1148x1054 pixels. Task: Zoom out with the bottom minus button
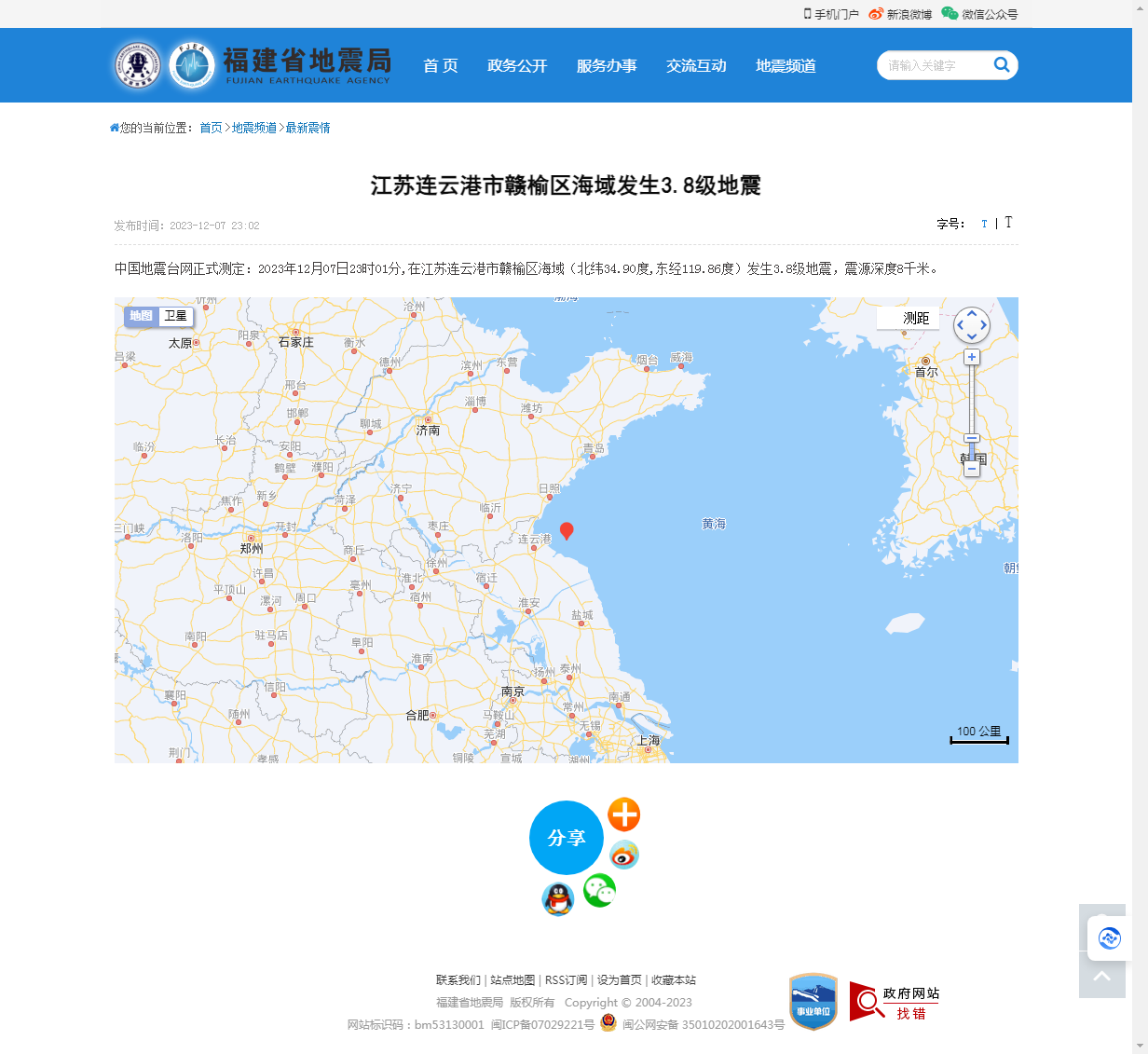tap(972, 470)
